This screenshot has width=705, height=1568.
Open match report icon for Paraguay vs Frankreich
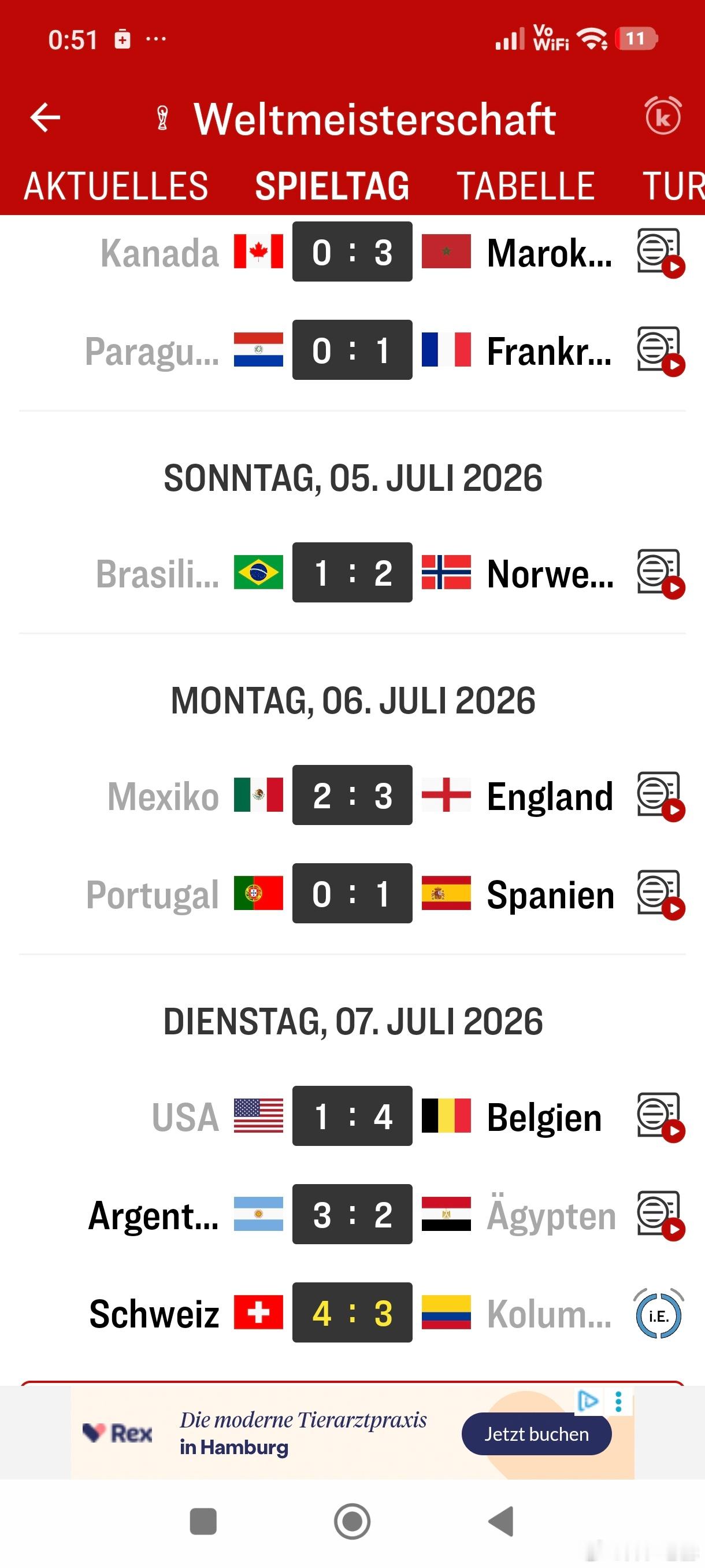tap(661, 351)
